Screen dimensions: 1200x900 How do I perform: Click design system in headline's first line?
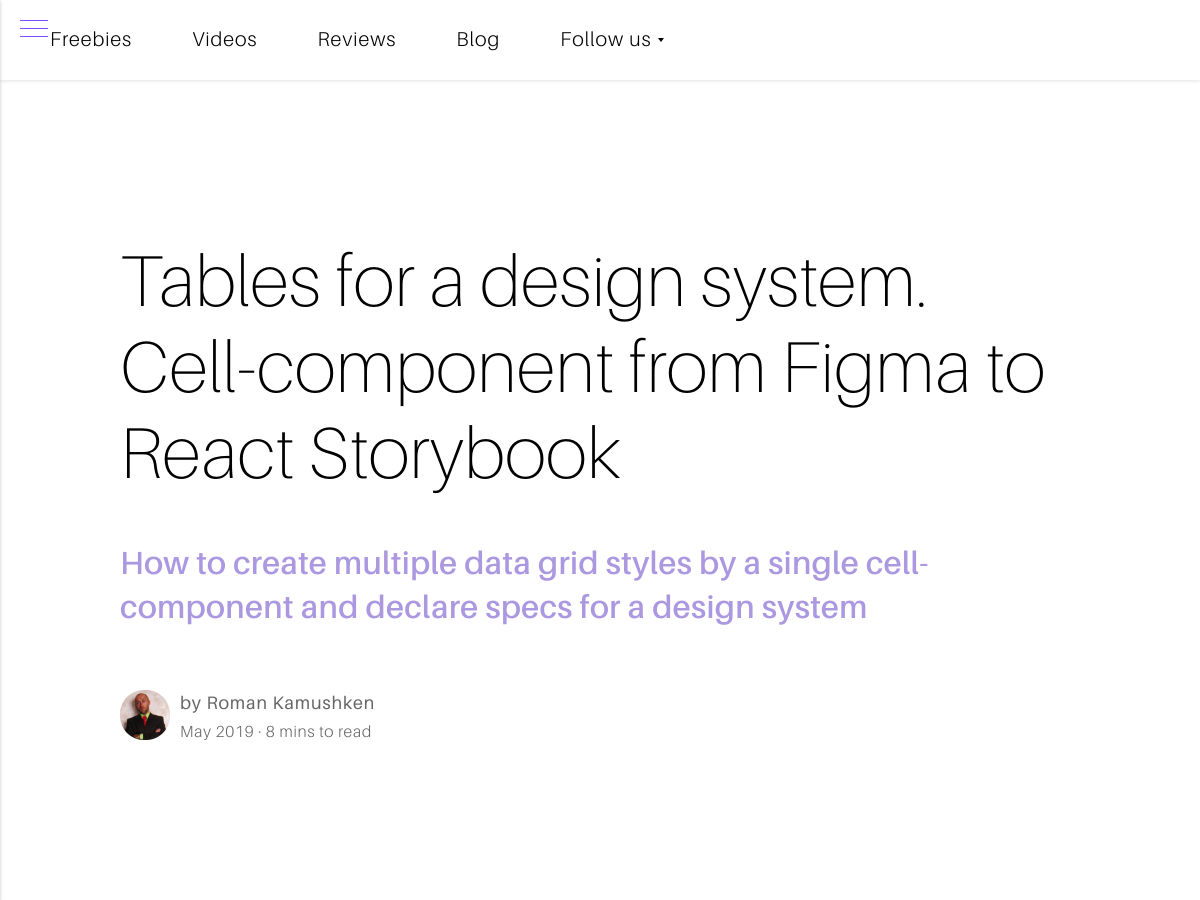pos(702,281)
